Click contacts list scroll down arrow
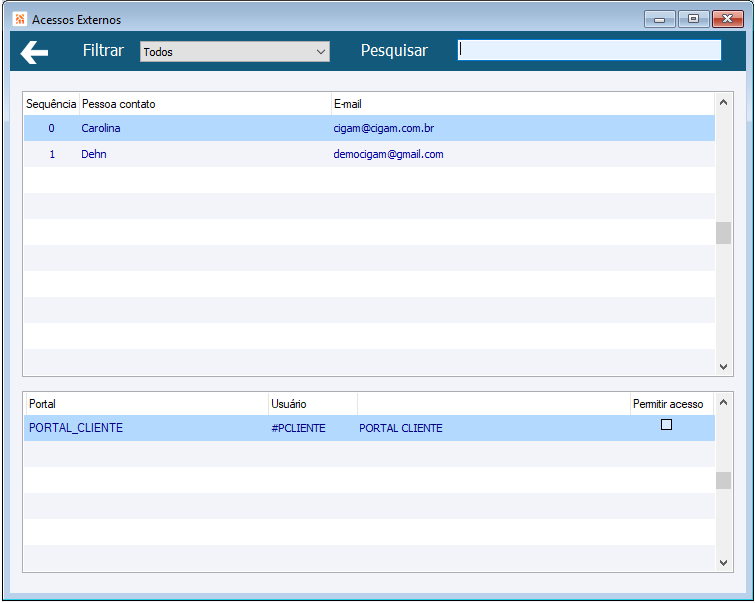Screen dimensions: 755x603 (x=723, y=367)
